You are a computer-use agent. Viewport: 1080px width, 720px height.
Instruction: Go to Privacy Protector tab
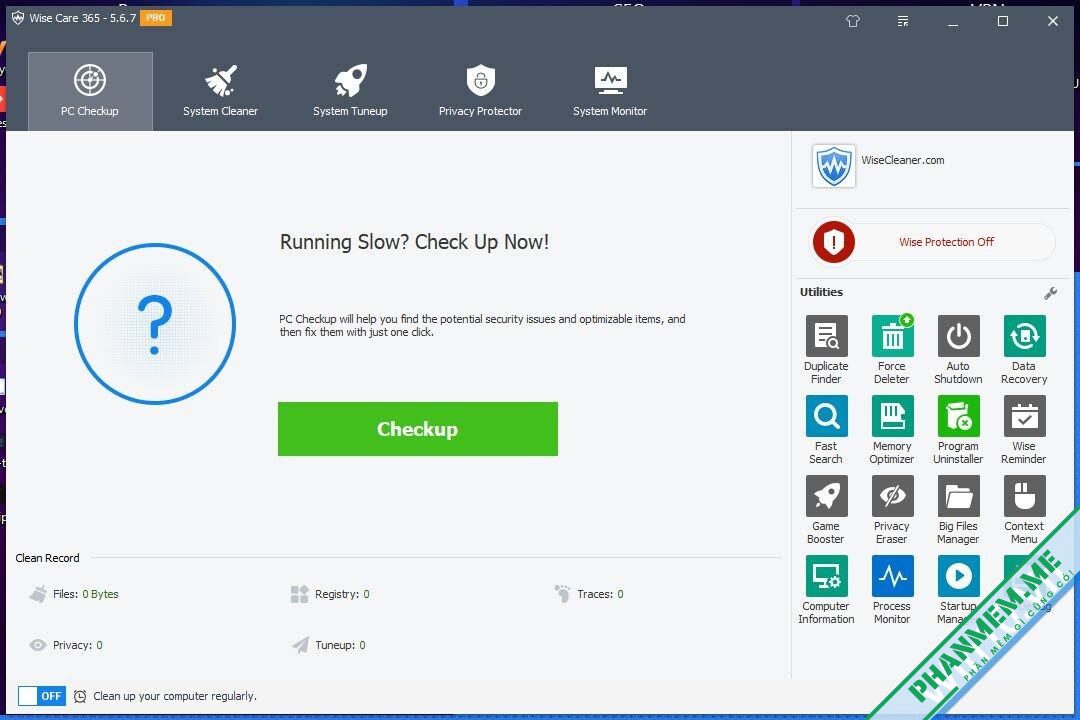pos(480,91)
